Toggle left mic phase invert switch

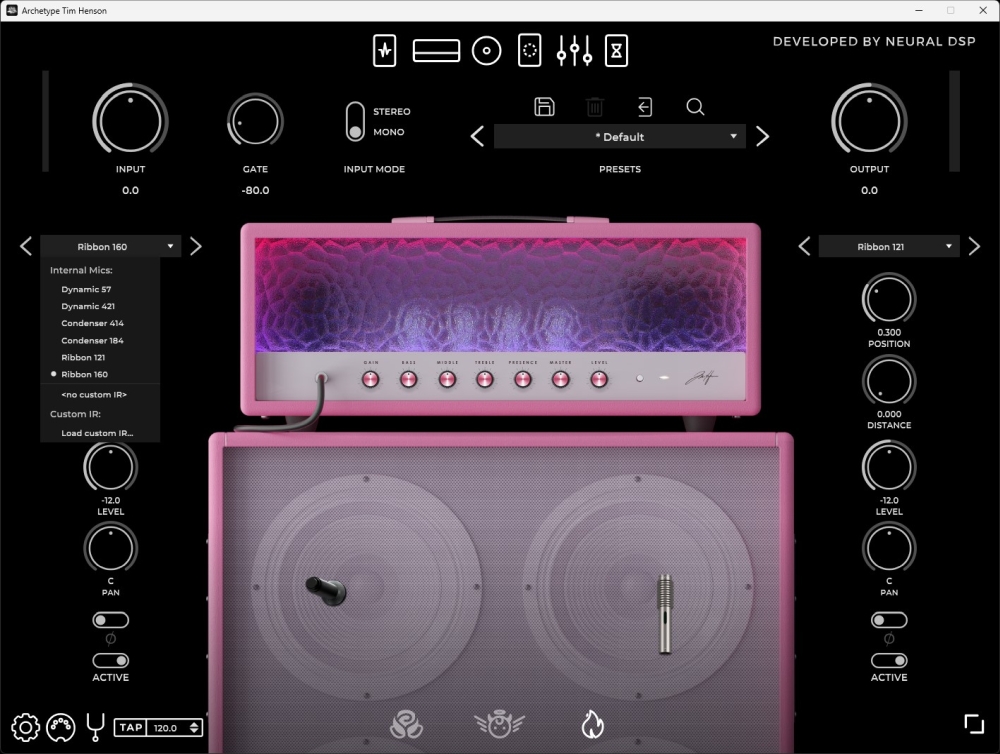coord(110,620)
